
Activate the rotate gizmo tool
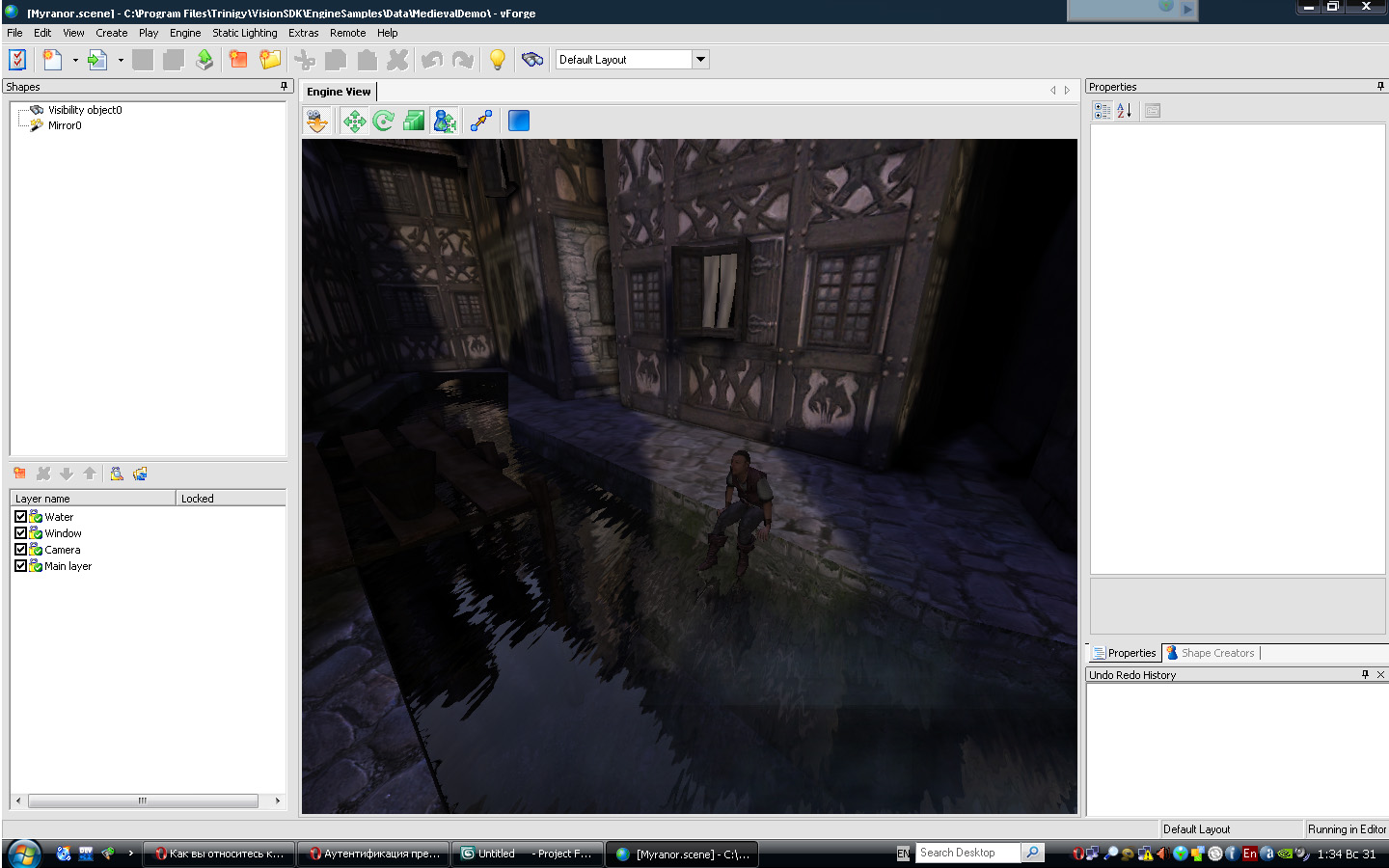coord(384,121)
